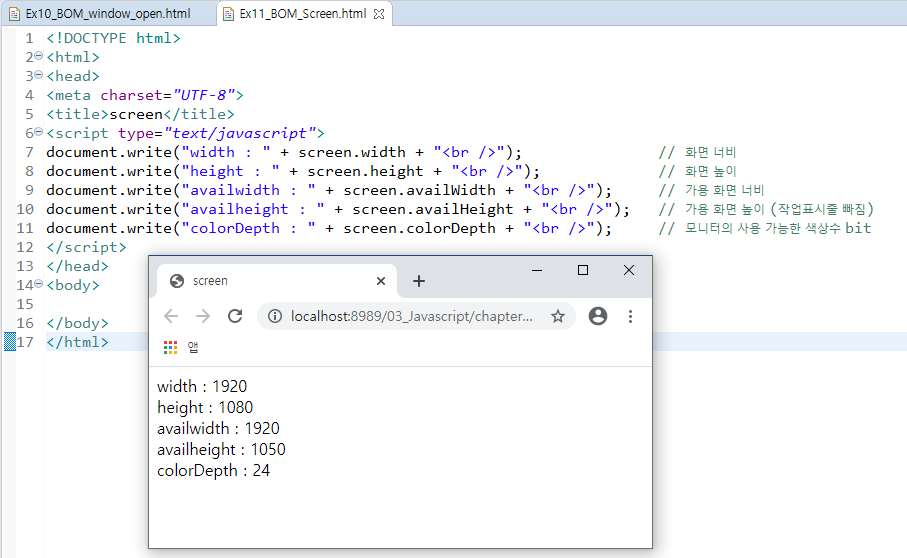Click 'screen.colorDepth' in line 11
907x558 pixels.
point(419,228)
